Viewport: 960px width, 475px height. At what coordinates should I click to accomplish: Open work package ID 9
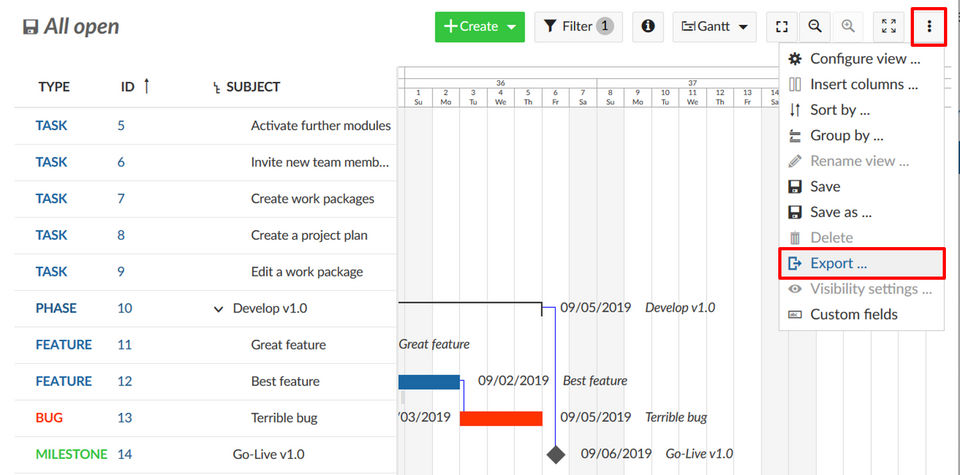click(121, 272)
